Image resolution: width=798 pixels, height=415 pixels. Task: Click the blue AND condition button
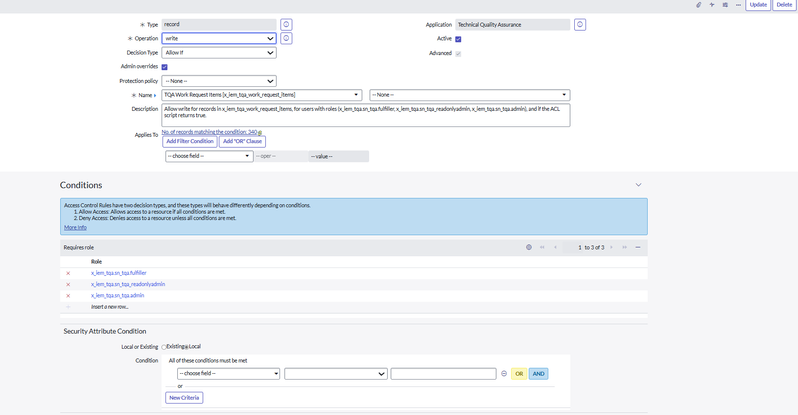click(x=538, y=374)
